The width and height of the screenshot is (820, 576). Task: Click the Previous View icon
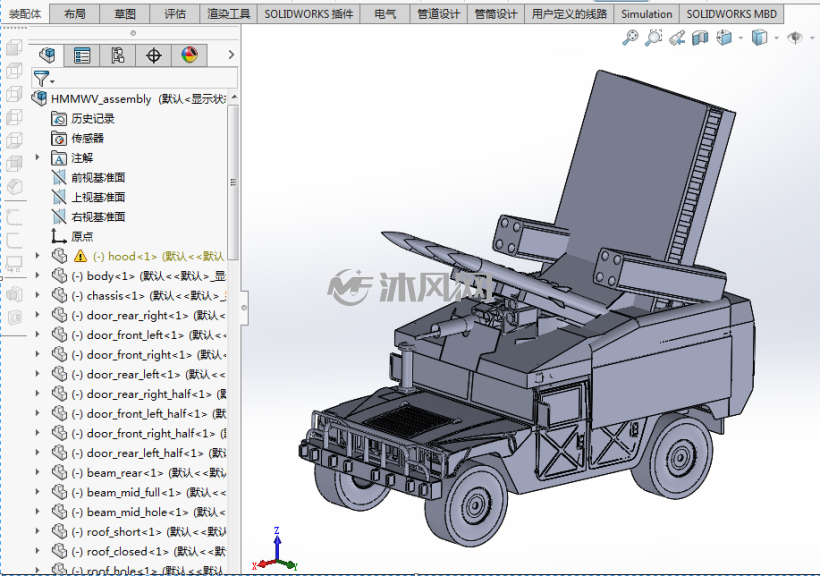(x=677, y=38)
